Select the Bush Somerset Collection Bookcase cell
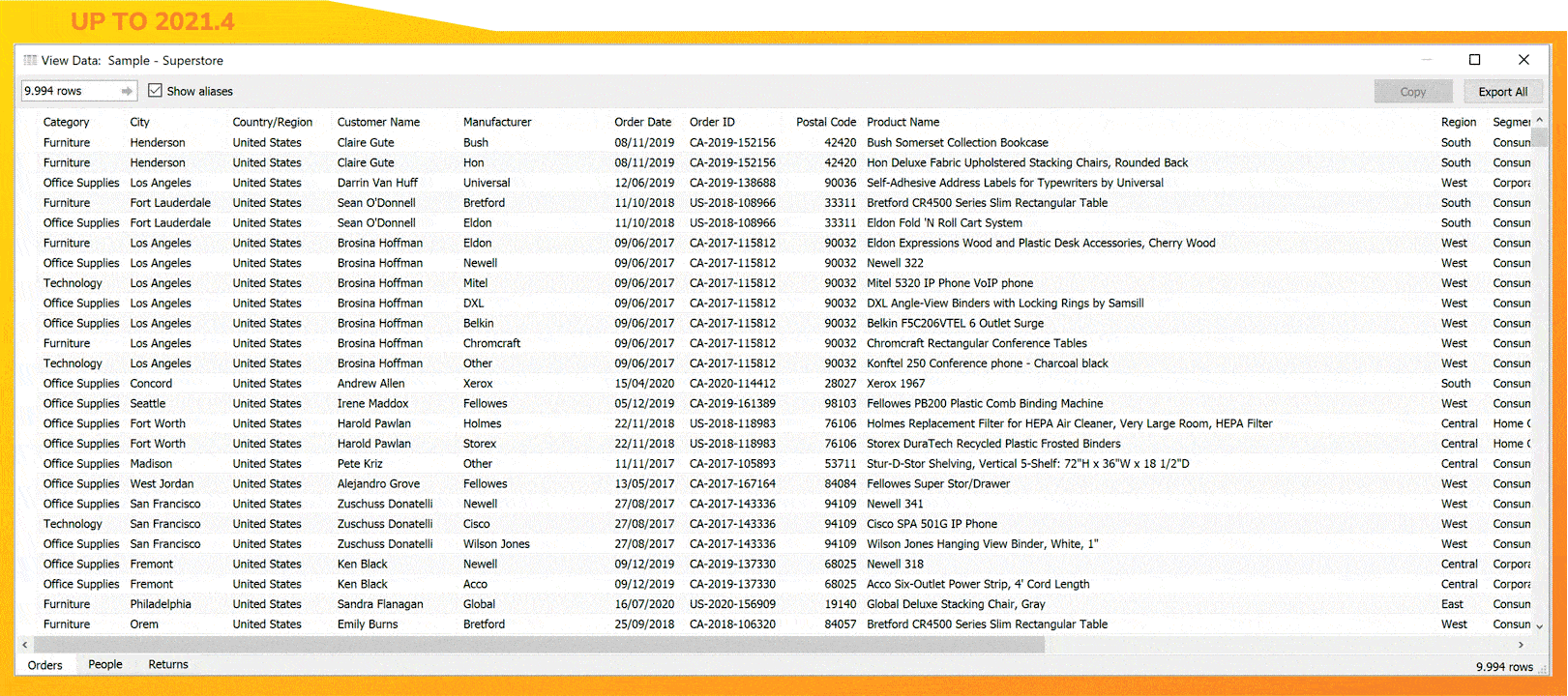 [x=958, y=143]
